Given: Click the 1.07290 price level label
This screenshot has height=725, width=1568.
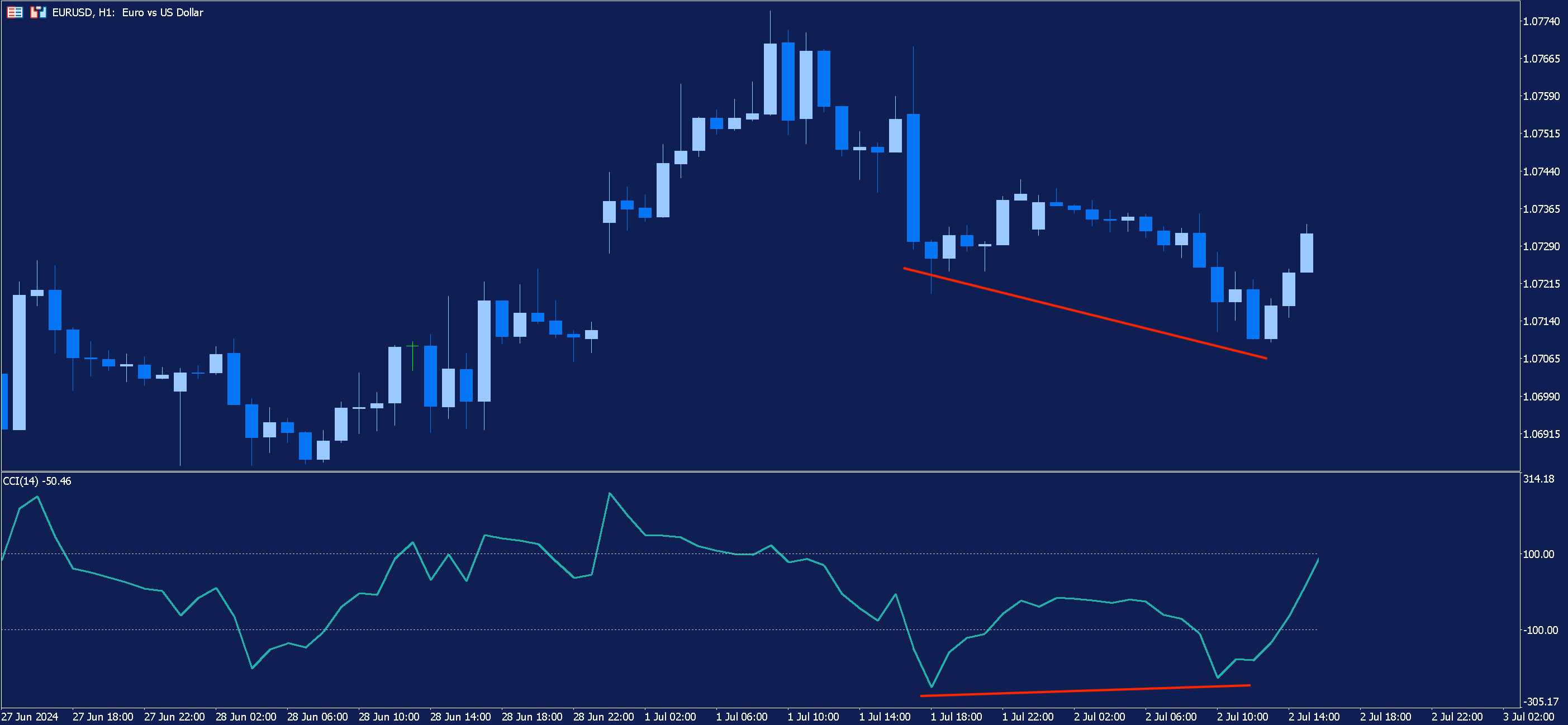Looking at the screenshot, I should pos(1541,246).
